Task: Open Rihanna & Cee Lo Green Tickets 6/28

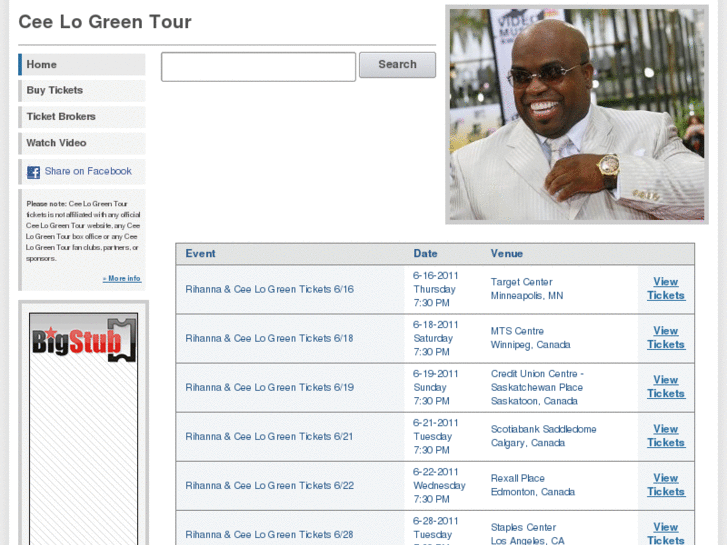Action: tap(269, 535)
